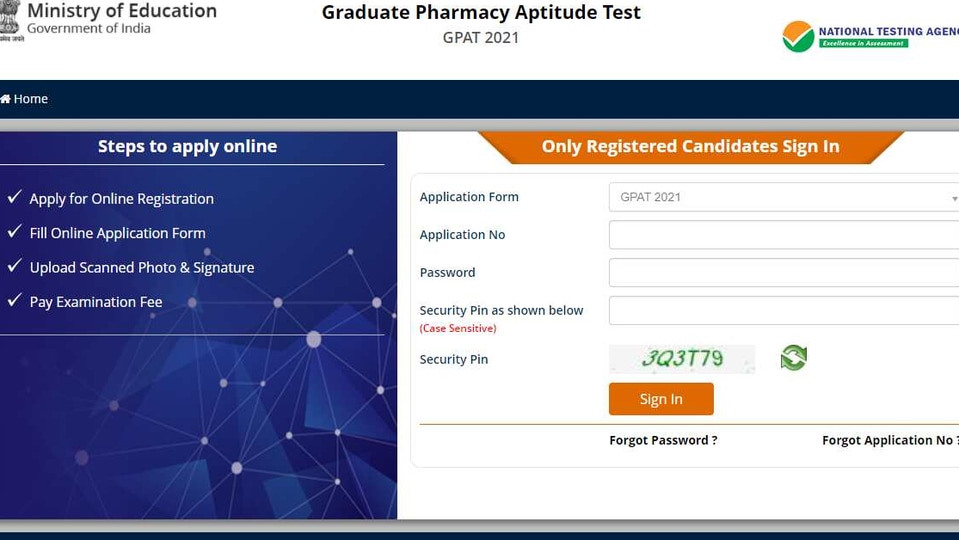
Task: Click the refresh security pin icon
Action: (794, 358)
